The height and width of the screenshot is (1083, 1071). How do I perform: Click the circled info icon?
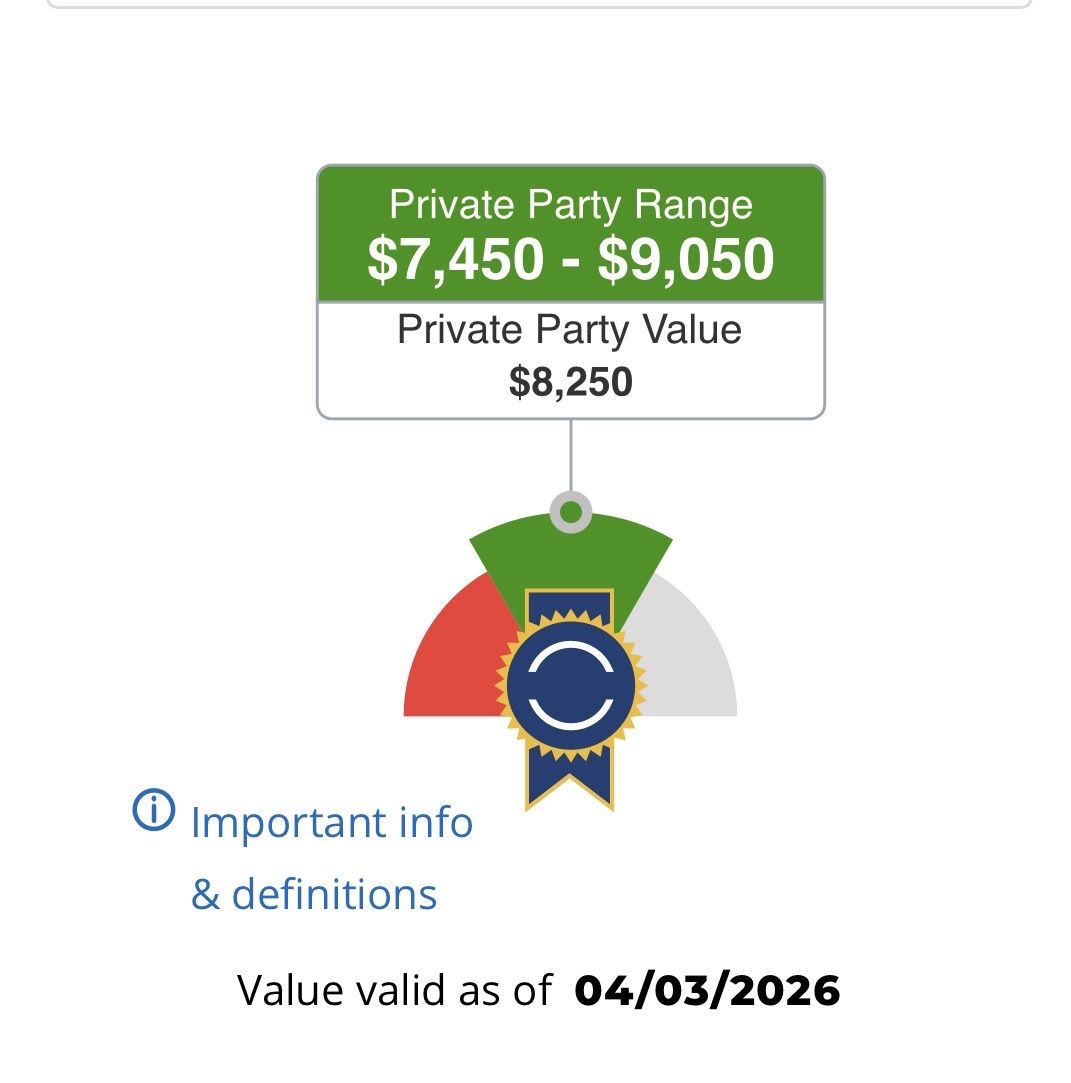(x=153, y=811)
